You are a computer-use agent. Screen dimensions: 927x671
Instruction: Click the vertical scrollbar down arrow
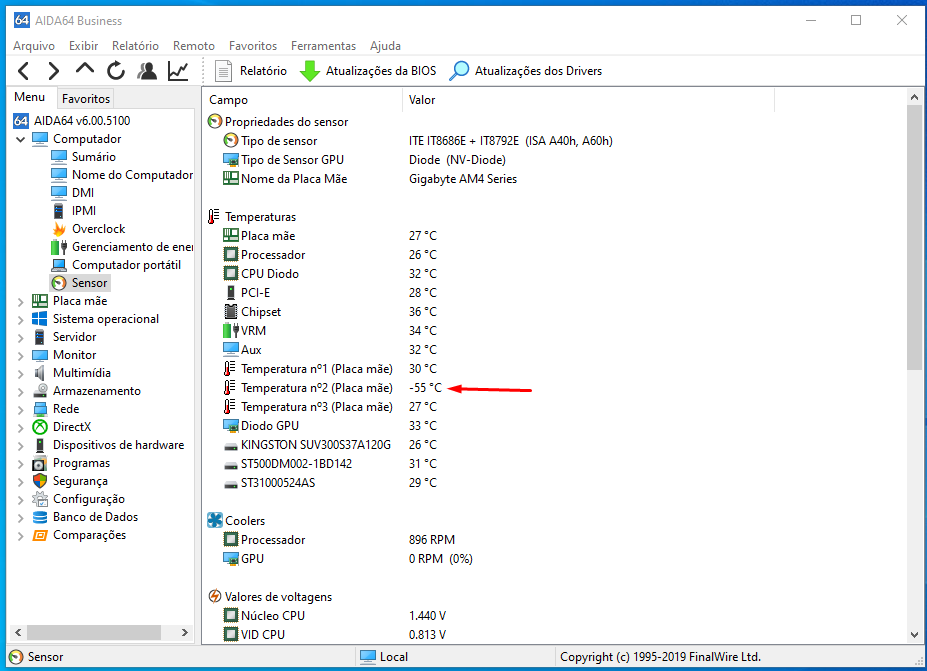(x=914, y=635)
